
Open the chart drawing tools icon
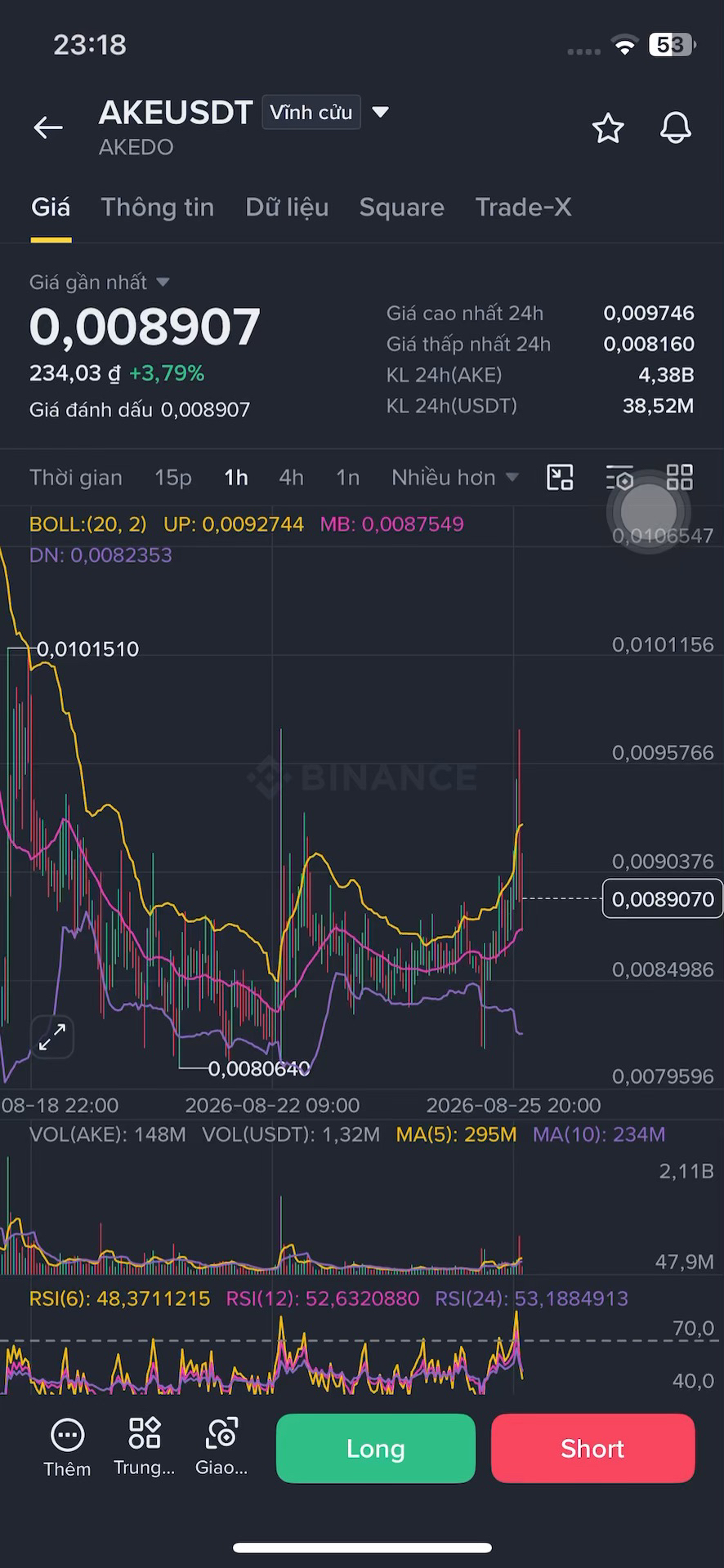point(560,477)
